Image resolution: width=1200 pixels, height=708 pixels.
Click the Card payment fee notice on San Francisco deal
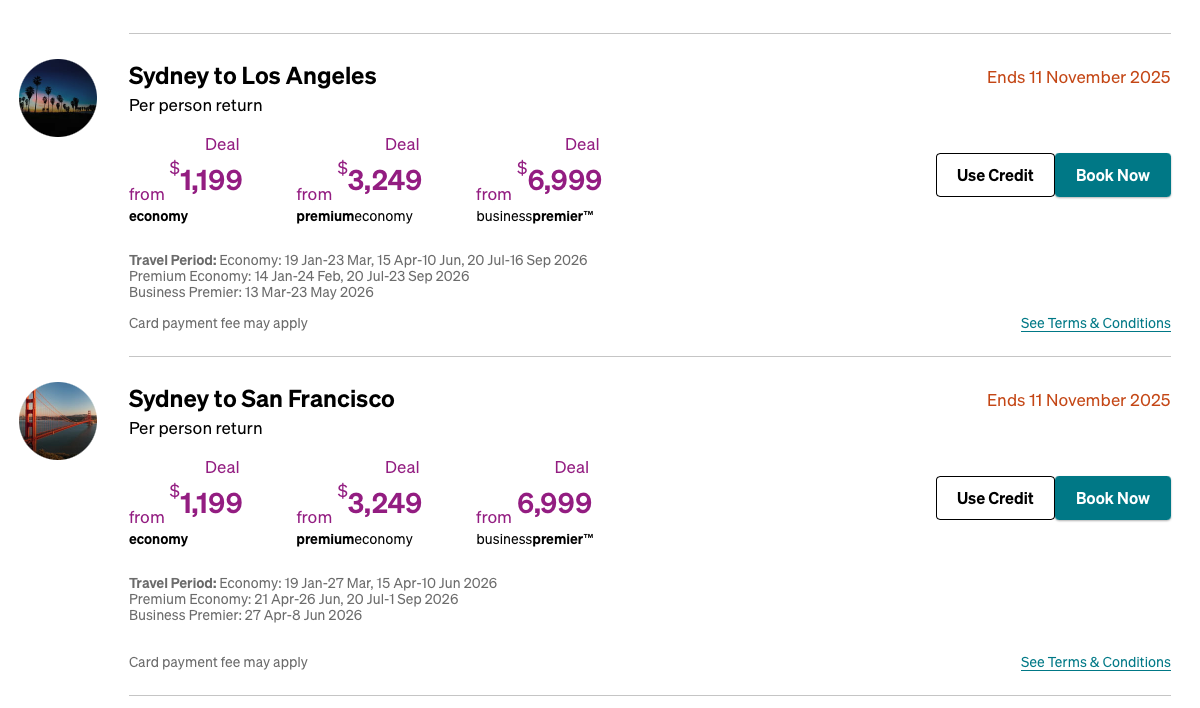[x=218, y=662]
